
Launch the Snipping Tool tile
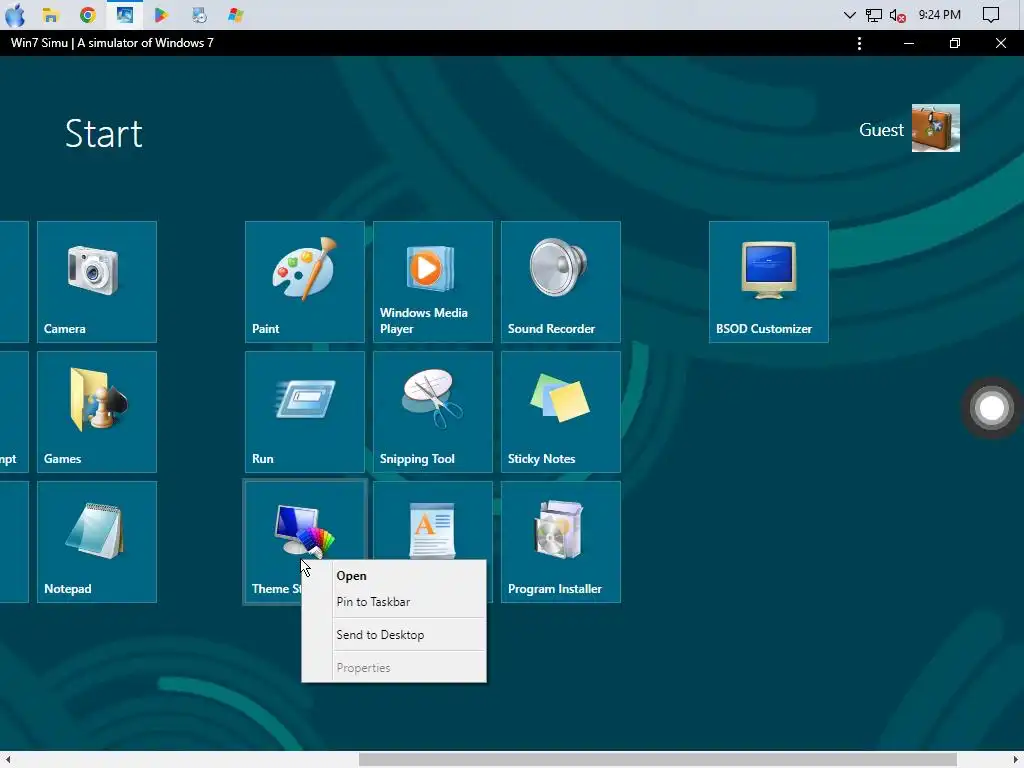coord(432,411)
